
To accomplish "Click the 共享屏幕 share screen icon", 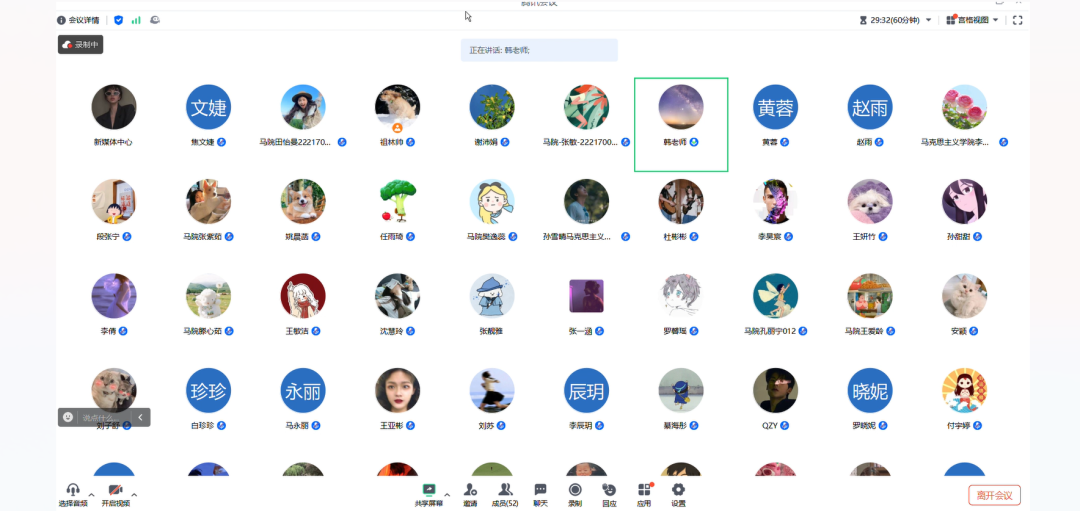I will tap(429, 490).
